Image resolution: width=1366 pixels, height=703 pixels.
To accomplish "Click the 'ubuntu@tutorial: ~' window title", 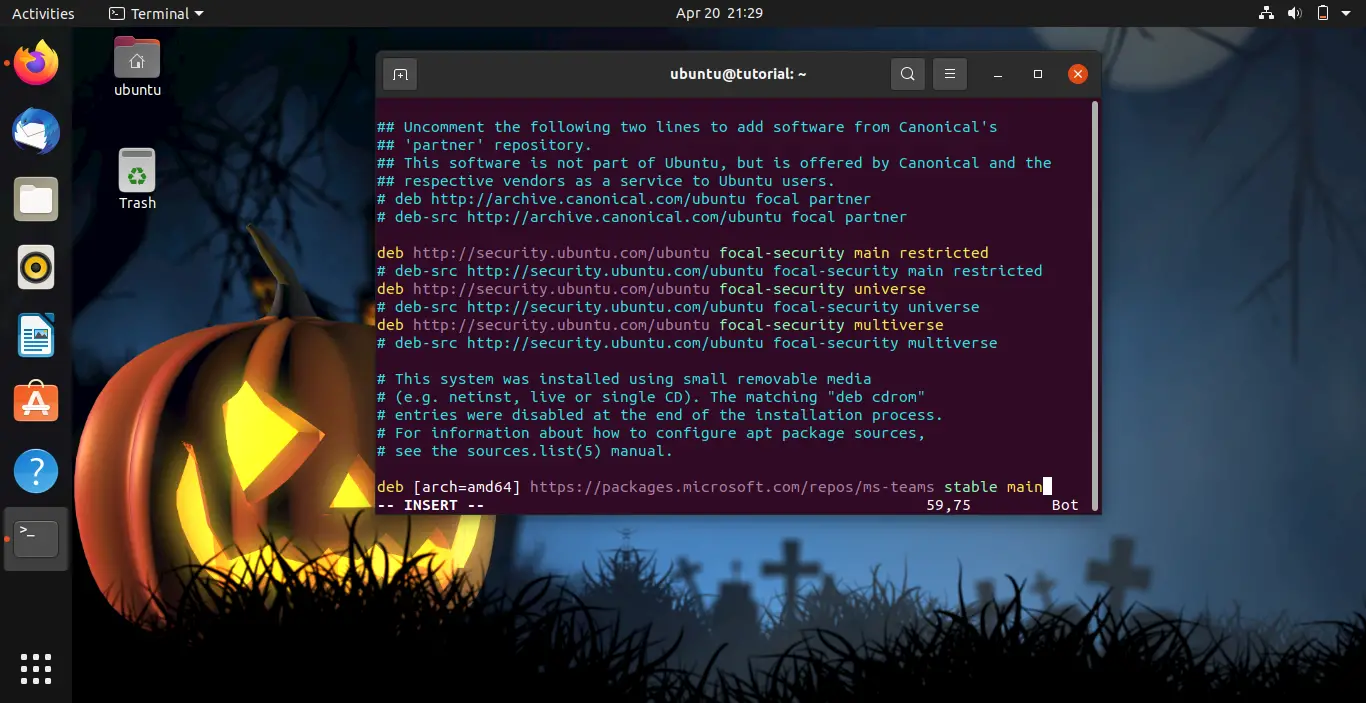I will (738, 74).
